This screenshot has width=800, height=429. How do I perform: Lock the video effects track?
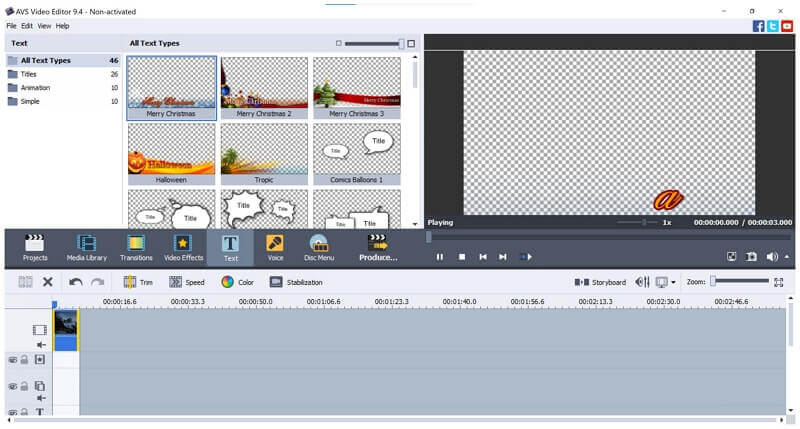(24, 360)
